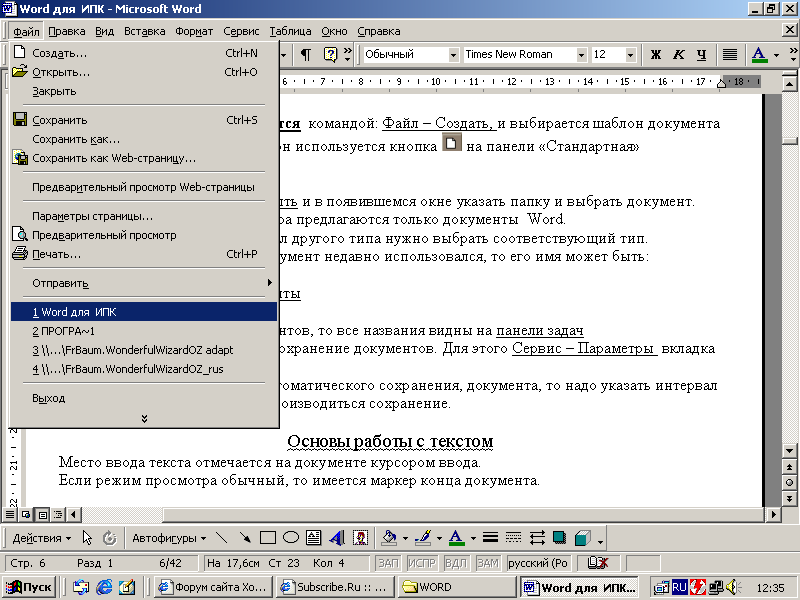This screenshot has width=800, height=600.
Task: Choose Выход in the File menu
Action: (144, 398)
